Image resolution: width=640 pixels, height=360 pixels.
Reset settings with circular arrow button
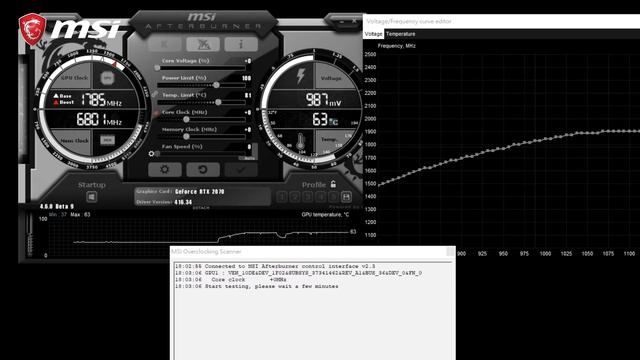[x=203, y=169]
